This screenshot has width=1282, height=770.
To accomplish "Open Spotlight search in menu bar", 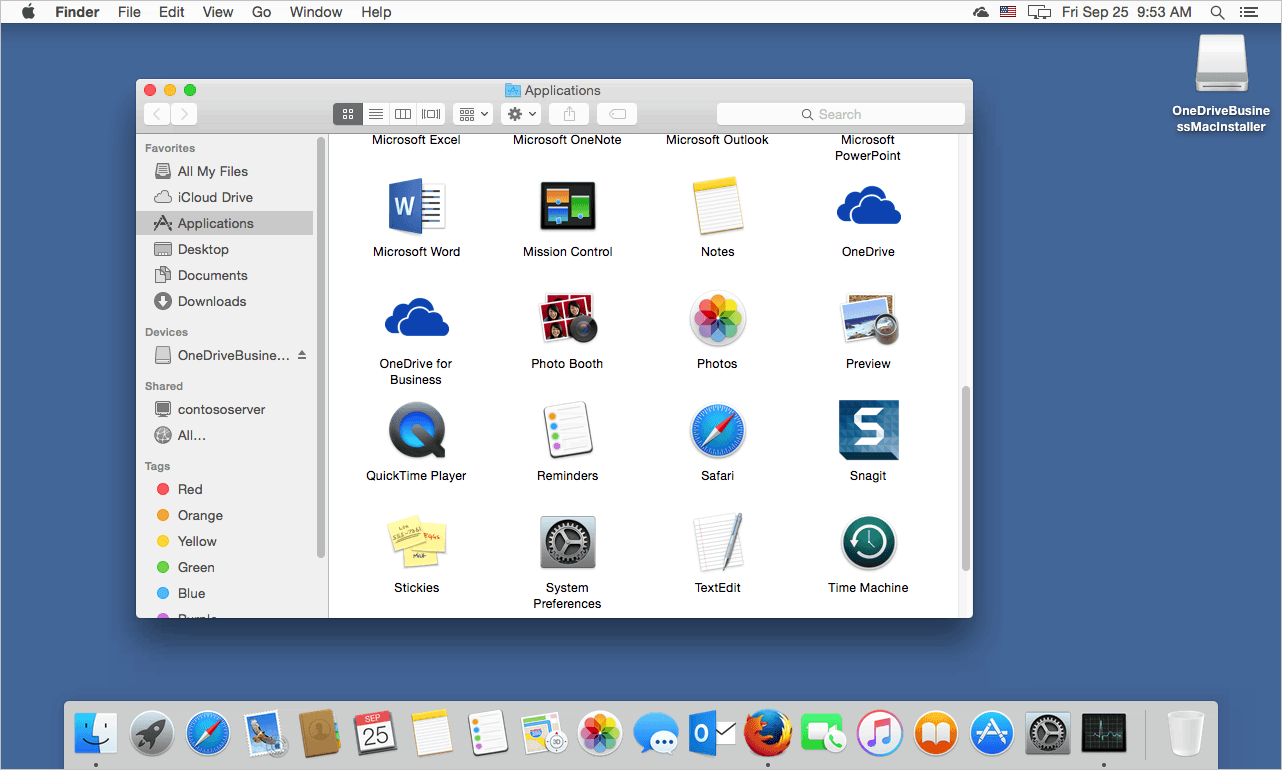I will [1217, 12].
